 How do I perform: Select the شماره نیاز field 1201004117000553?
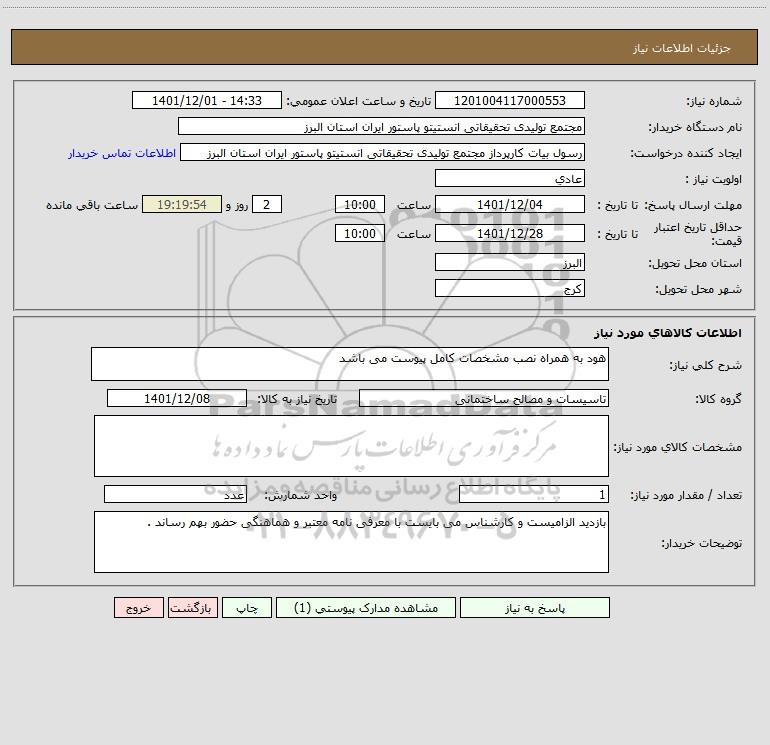point(510,100)
